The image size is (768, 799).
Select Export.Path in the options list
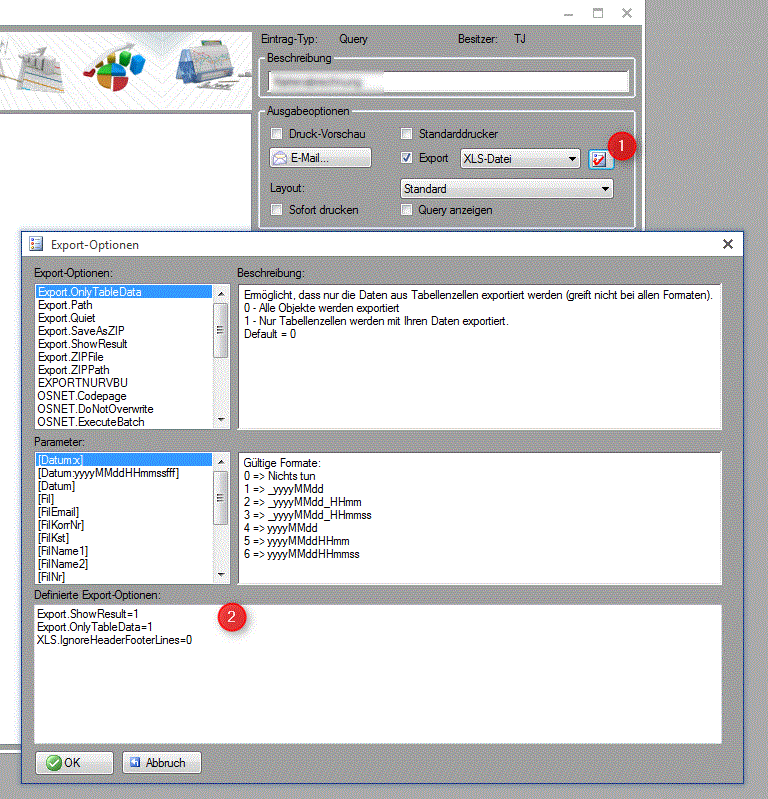coord(68,305)
